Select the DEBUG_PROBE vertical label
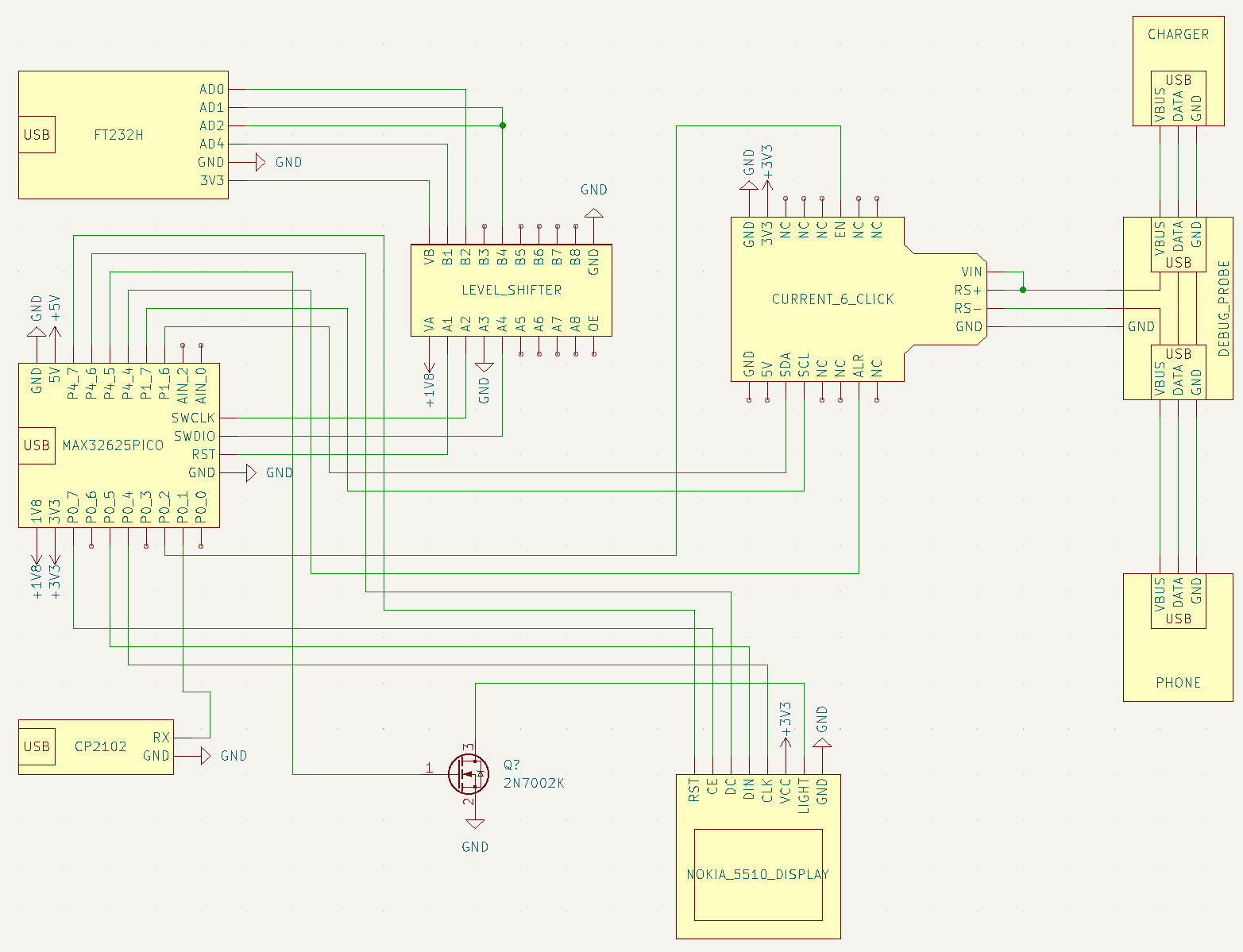The height and width of the screenshot is (952, 1243). click(x=1224, y=308)
